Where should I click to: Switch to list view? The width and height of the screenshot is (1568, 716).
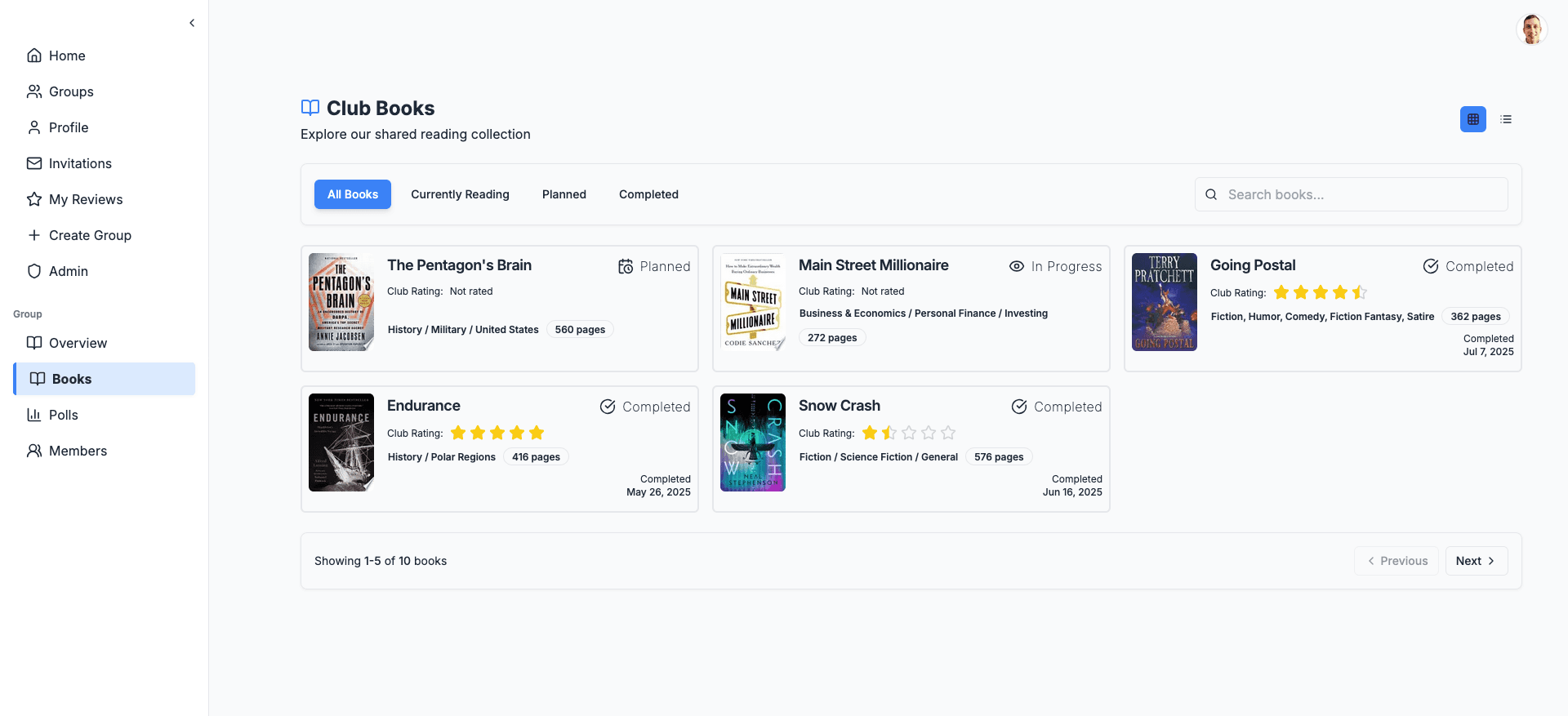[x=1506, y=119]
